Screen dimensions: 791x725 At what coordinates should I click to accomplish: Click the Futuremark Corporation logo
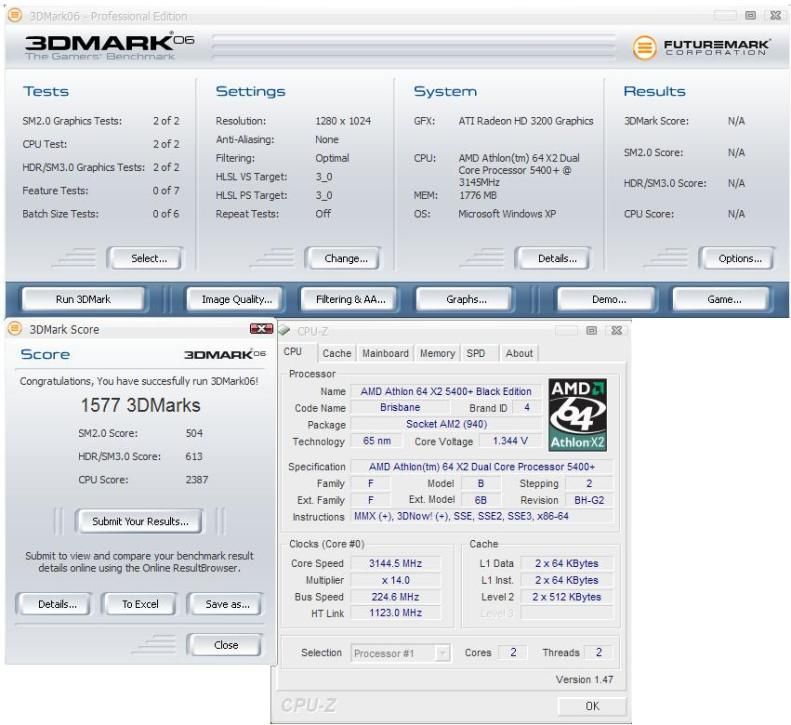point(701,48)
